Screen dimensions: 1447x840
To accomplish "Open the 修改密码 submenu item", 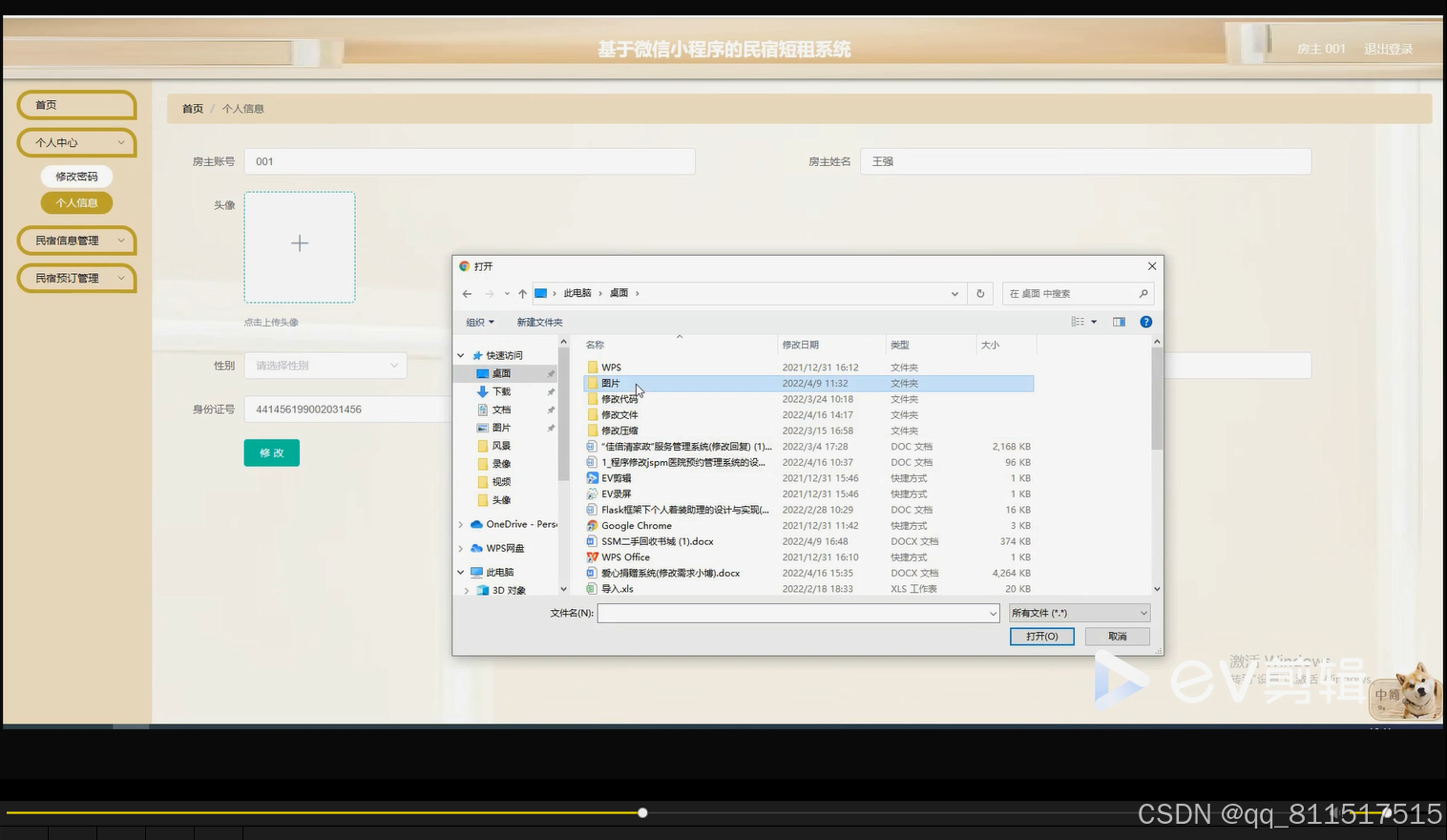I will coord(76,177).
